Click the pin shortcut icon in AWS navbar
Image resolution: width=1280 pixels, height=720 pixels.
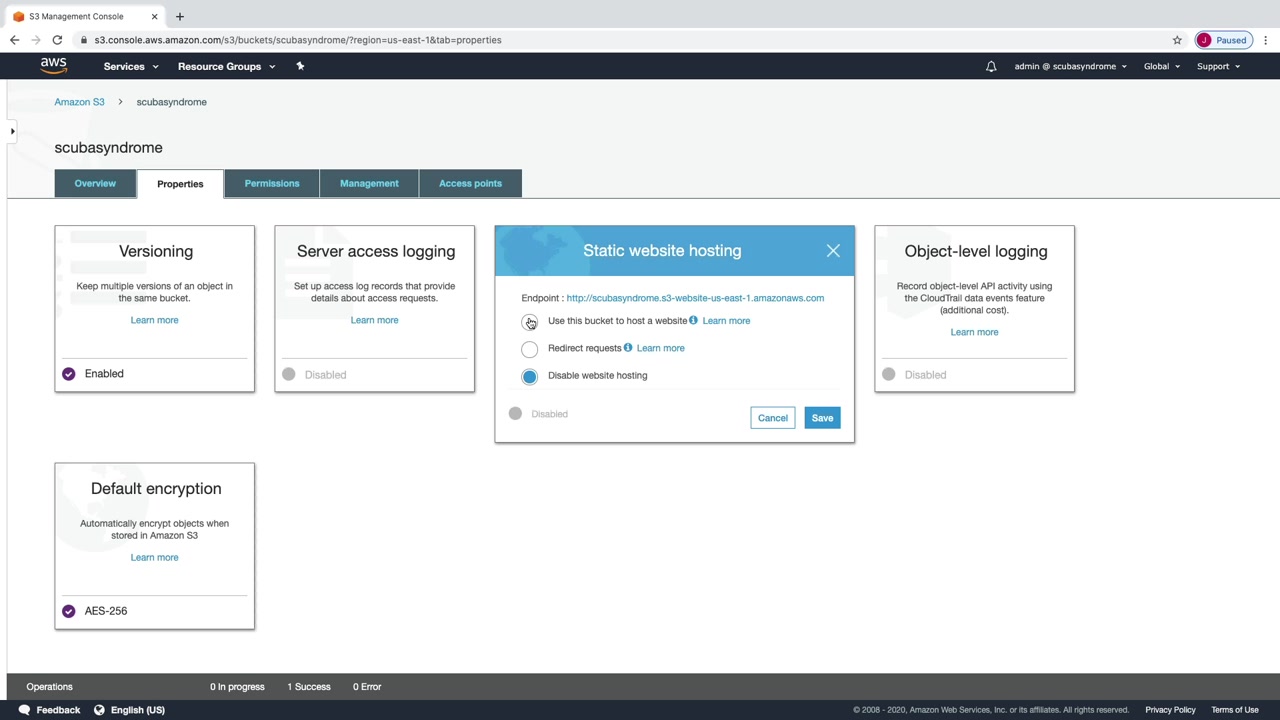pyautogui.click(x=300, y=66)
